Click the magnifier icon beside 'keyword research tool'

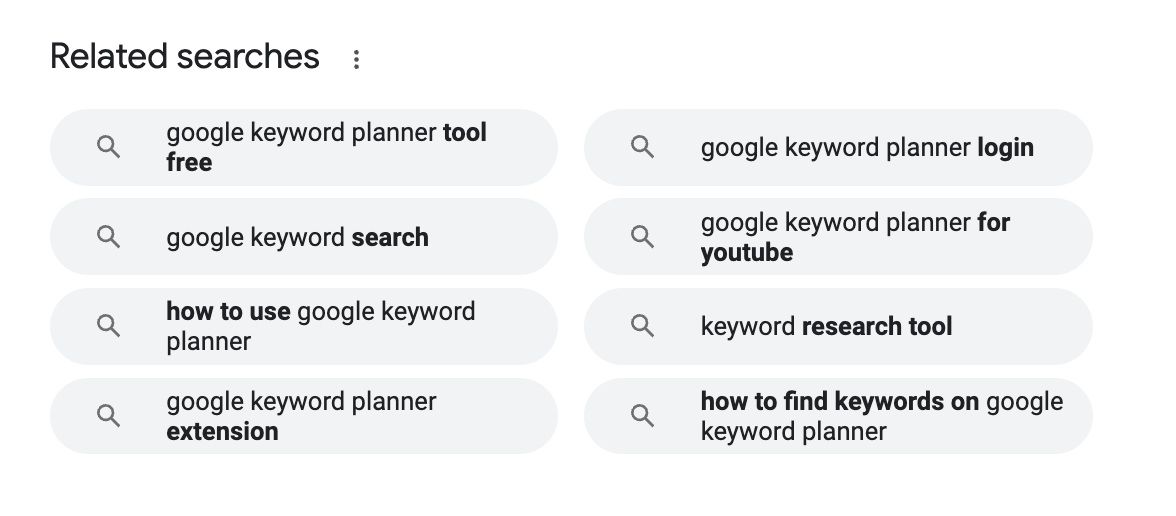tap(642, 326)
